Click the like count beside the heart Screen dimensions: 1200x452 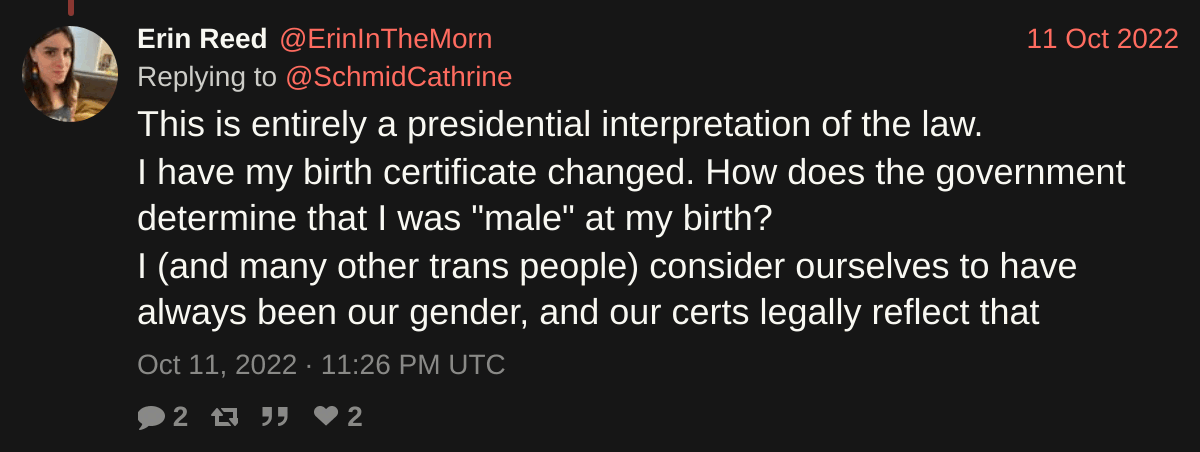click(355, 416)
